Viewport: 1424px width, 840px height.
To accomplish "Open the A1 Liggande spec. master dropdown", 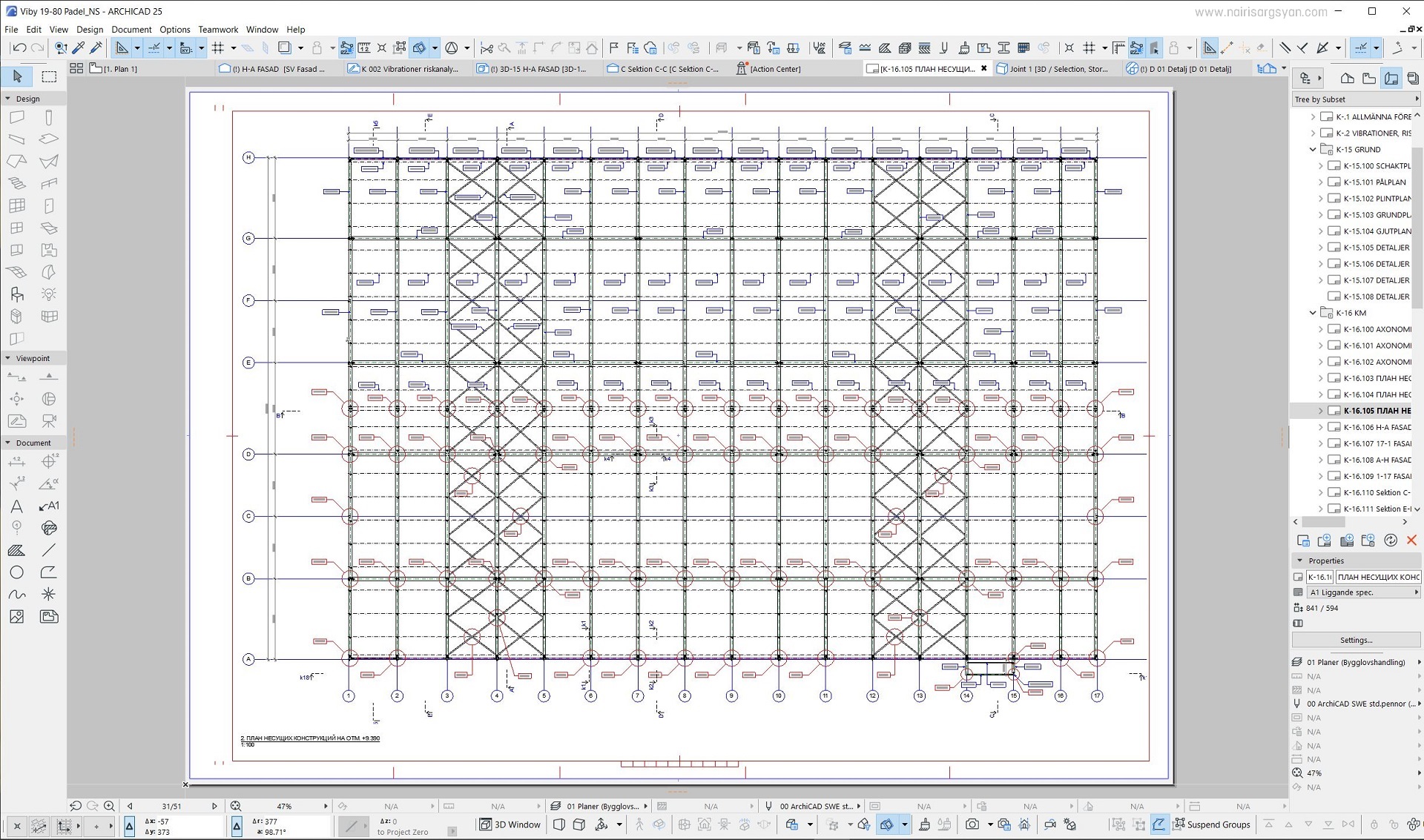I will pos(1363,592).
